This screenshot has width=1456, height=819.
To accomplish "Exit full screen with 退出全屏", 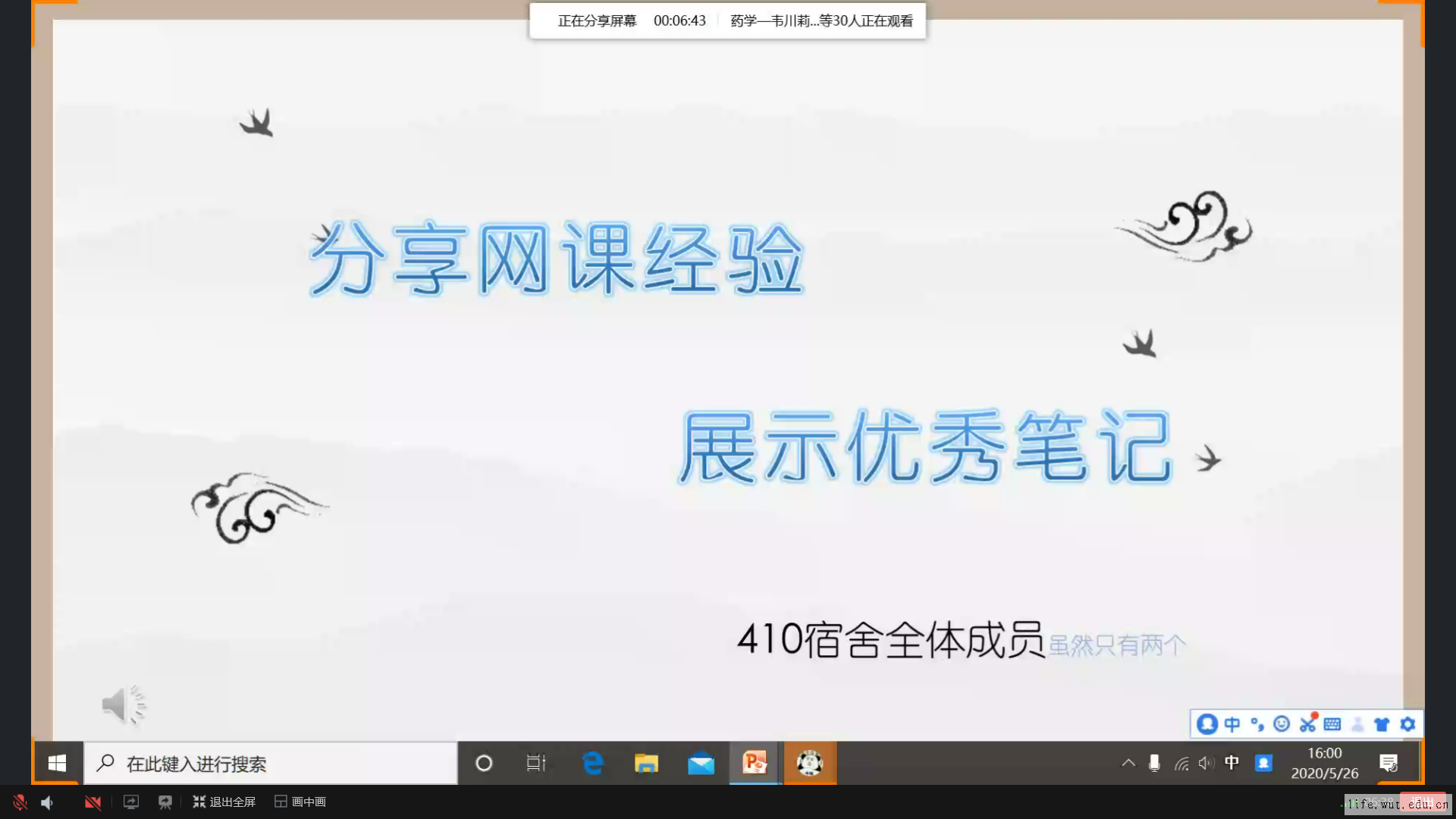I will [224, 802].
